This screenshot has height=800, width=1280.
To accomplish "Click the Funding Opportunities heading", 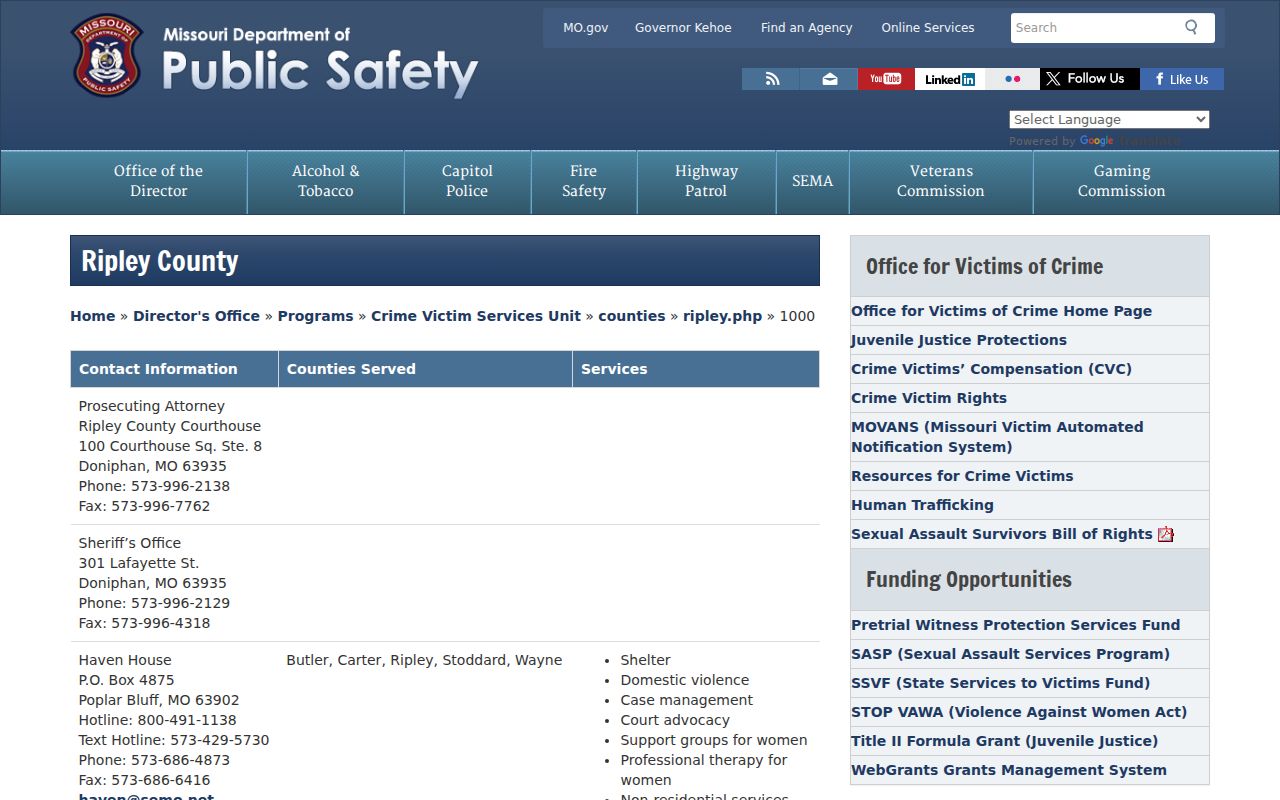I will [969, 580].
